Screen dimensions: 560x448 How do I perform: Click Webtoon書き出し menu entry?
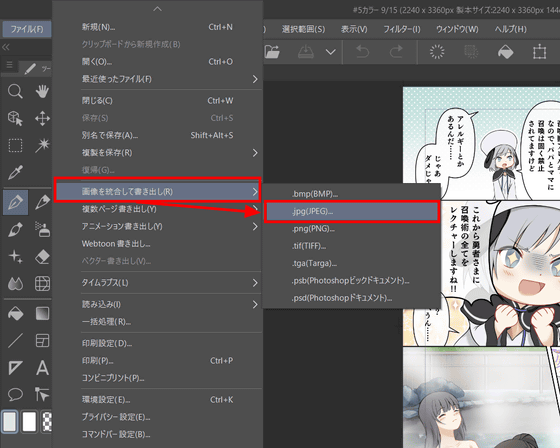(x=158, y=244)
